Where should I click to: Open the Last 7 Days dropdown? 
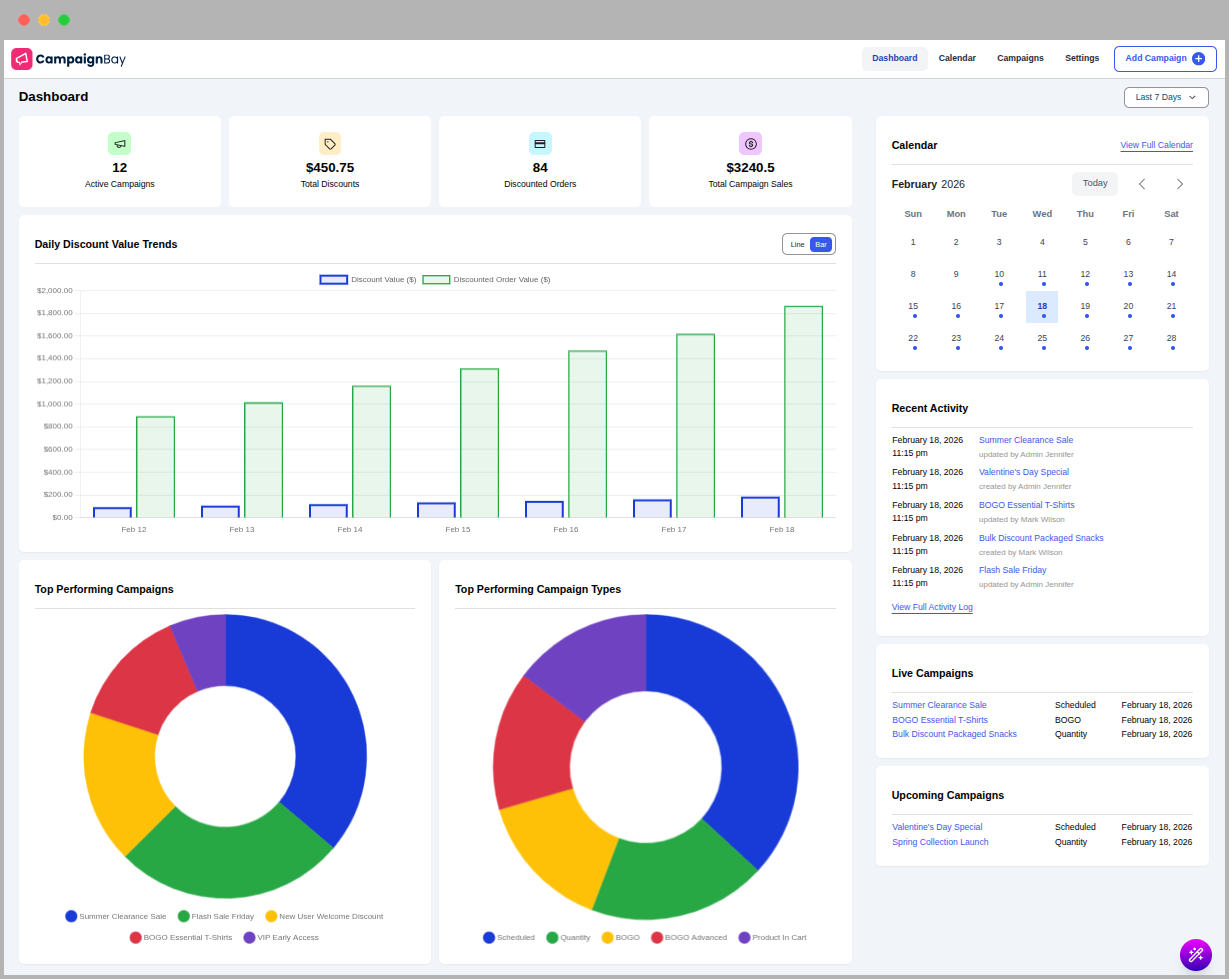point(1166,97)
